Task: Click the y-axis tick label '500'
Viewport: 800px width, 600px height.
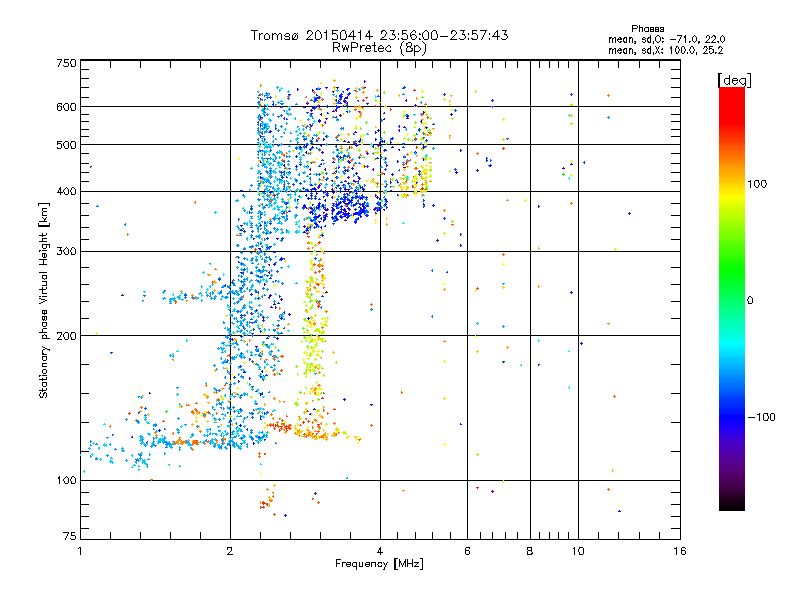Action: pyautogui.click(x=67, y=145)
